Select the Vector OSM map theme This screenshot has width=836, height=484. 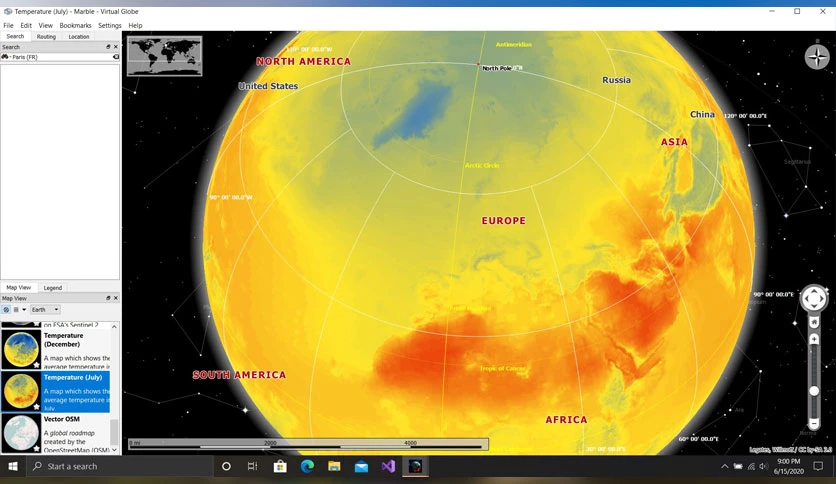55,433
